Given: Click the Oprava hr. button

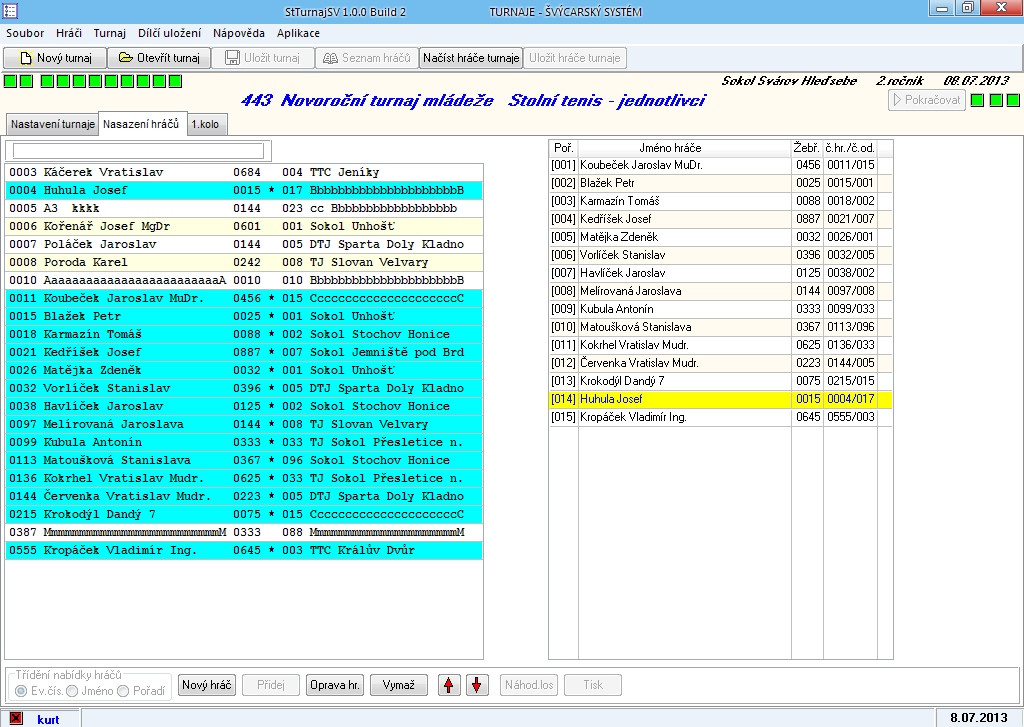Looking at the screenshot, I should (x=334, y=685).
